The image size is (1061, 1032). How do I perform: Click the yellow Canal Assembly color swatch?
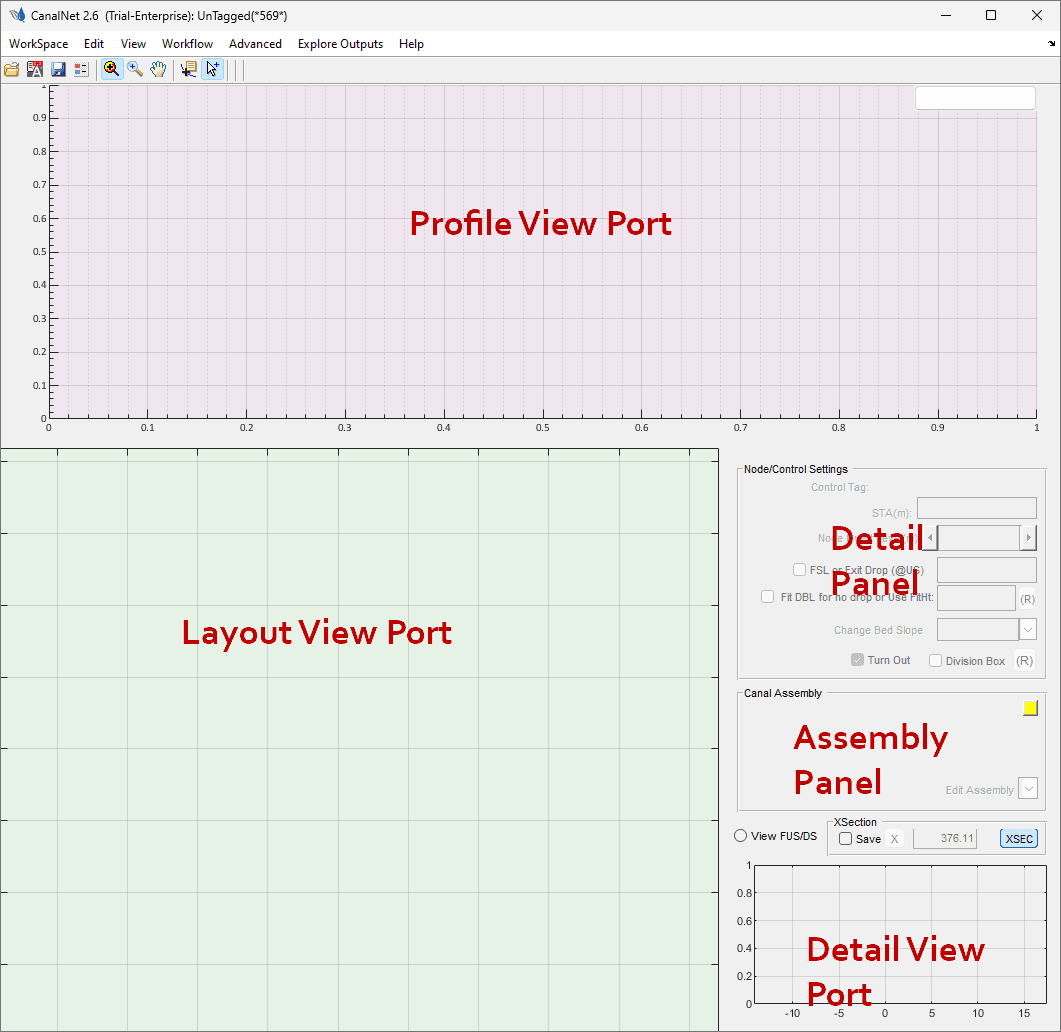pos(1030,708)
